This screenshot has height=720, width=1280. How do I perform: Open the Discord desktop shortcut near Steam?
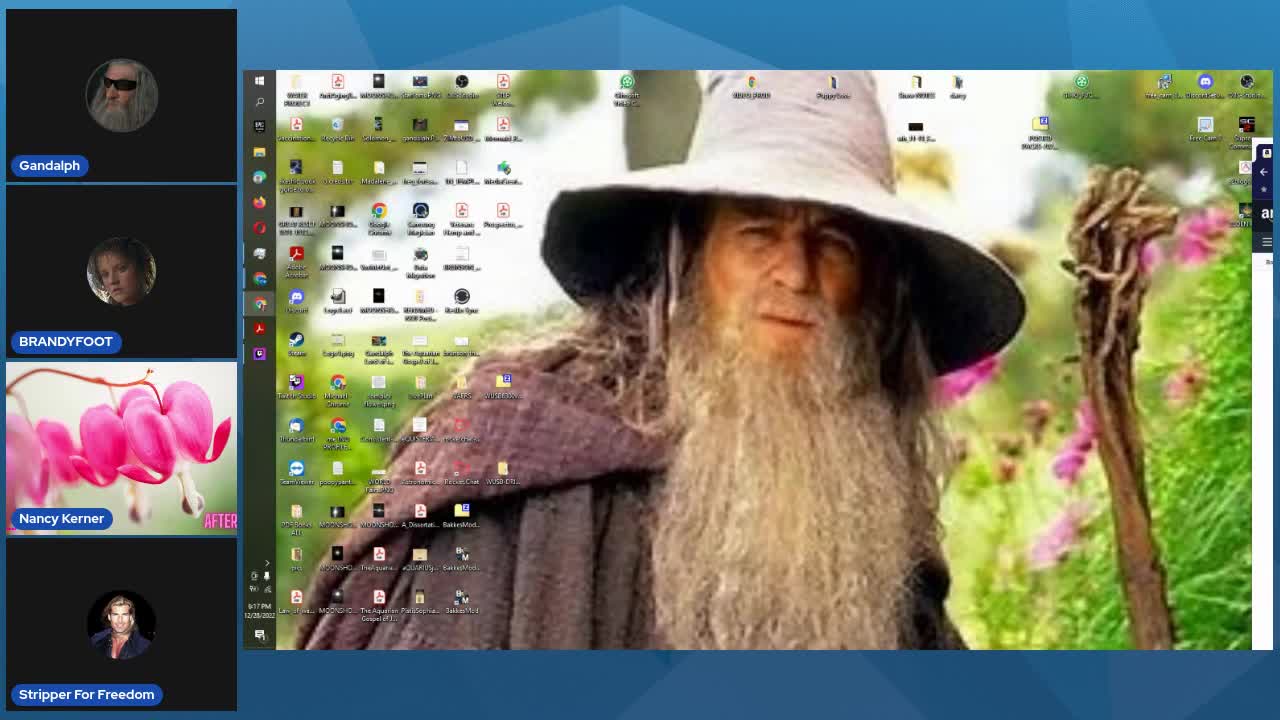296,302
